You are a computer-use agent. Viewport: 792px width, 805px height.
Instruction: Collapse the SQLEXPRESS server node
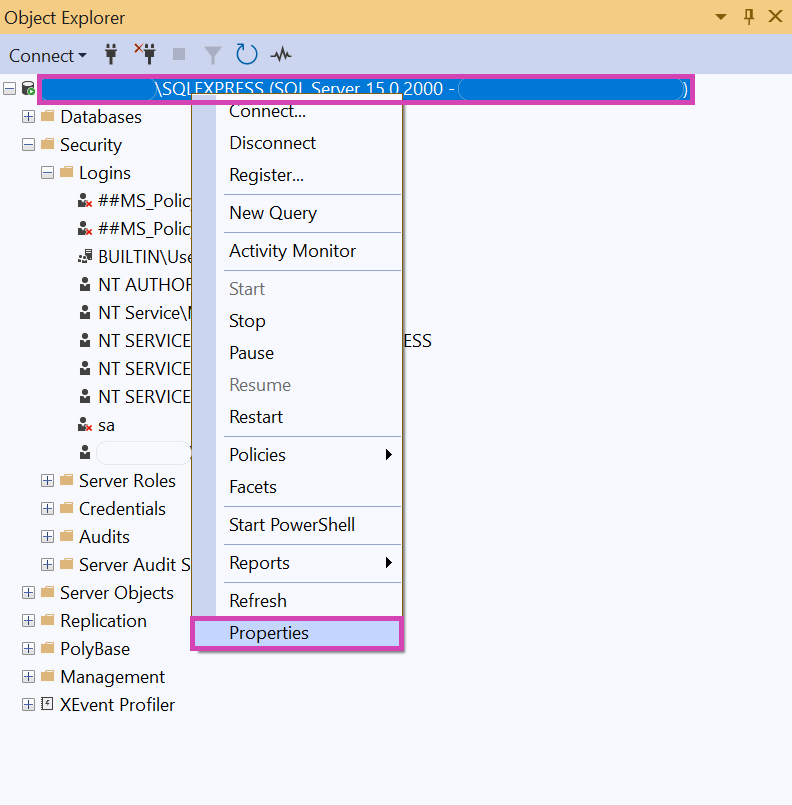pyautogui.click(x=10, y=89)
